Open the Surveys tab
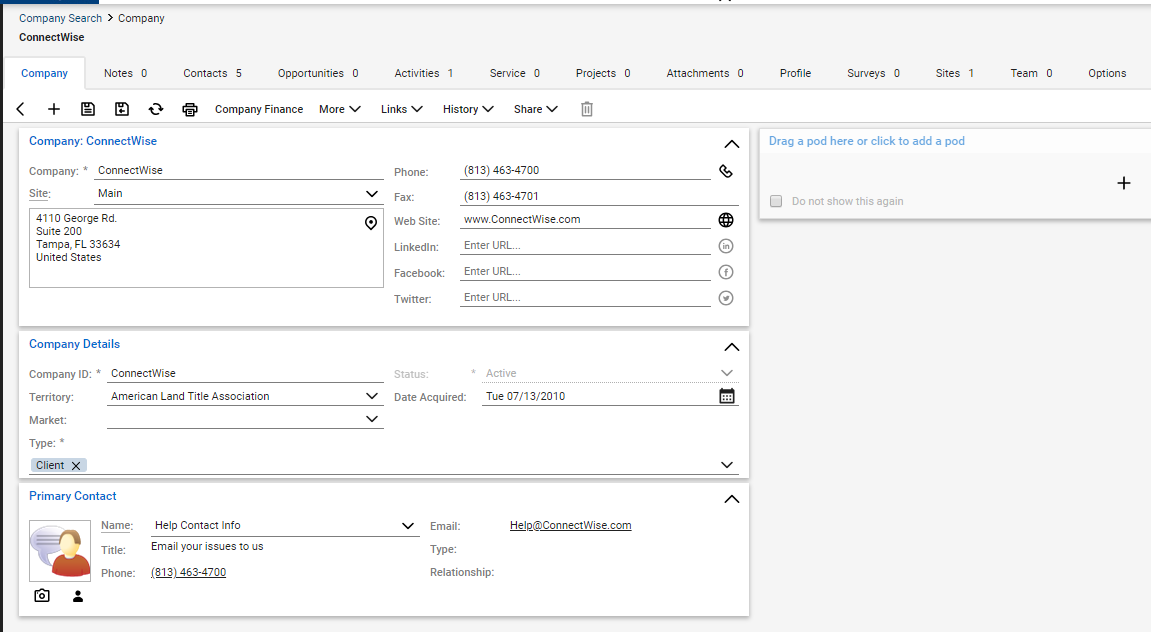The height and width of the screenshot is (632, 1151). click(x=874, y=73)
